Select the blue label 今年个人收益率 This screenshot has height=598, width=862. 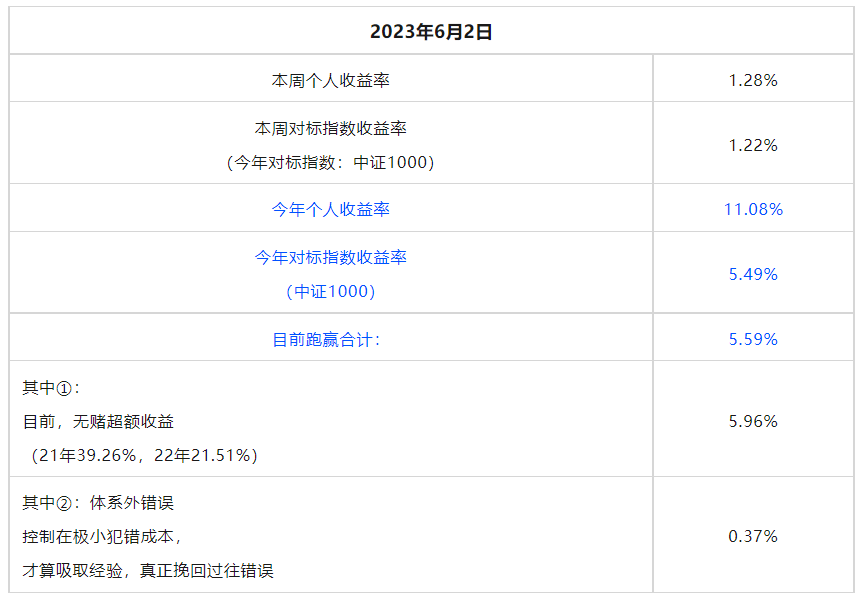(330, 209)
